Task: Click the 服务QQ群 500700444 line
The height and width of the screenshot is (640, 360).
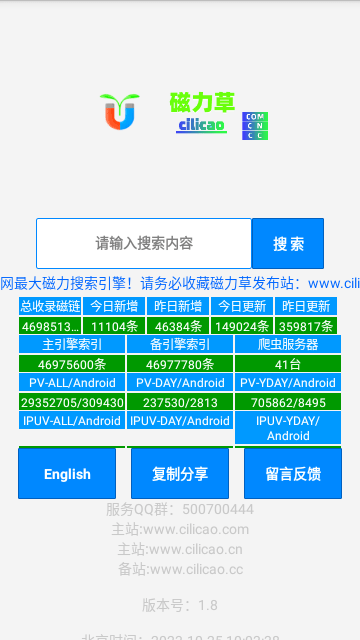Action: (x=180, y=509)
